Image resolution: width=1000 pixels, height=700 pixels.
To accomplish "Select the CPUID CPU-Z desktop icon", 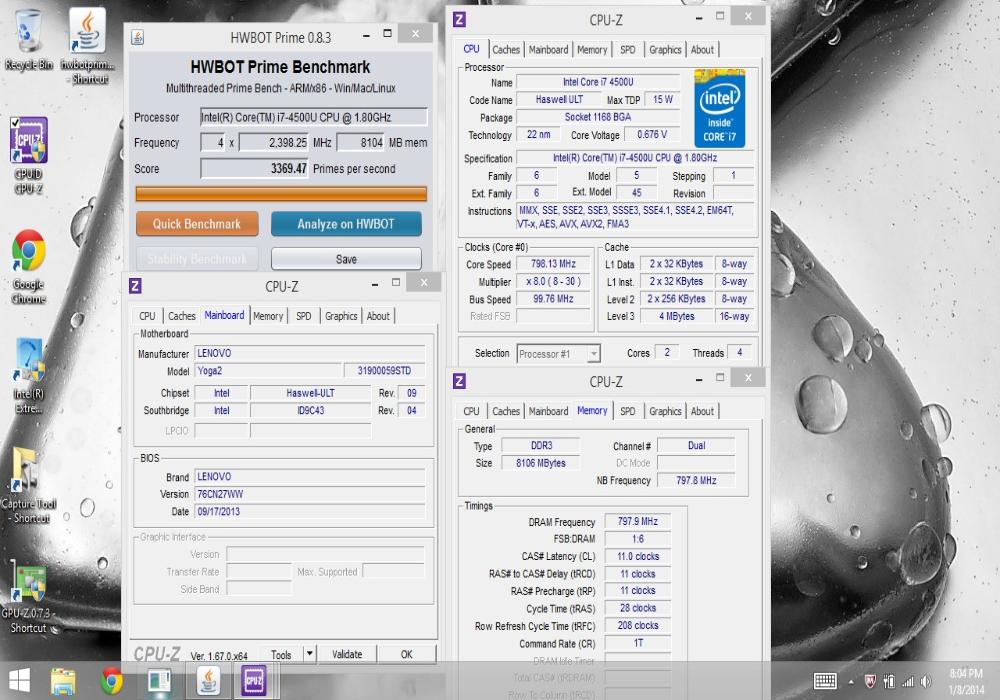I will tap(28, 155).
